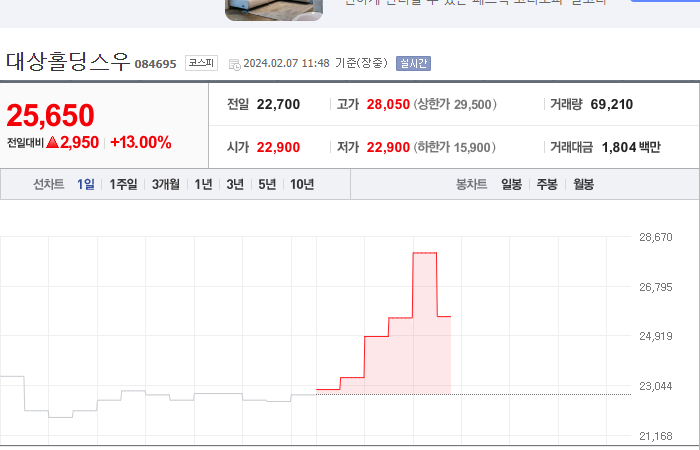Switch line chart to 1주일
The image size is (700, 450).
124,184
